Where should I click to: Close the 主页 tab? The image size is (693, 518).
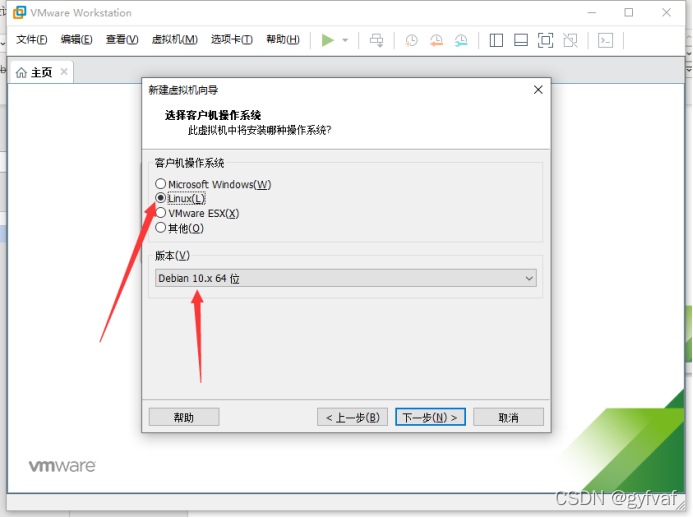pyautogui.click(x=64, y=72)
